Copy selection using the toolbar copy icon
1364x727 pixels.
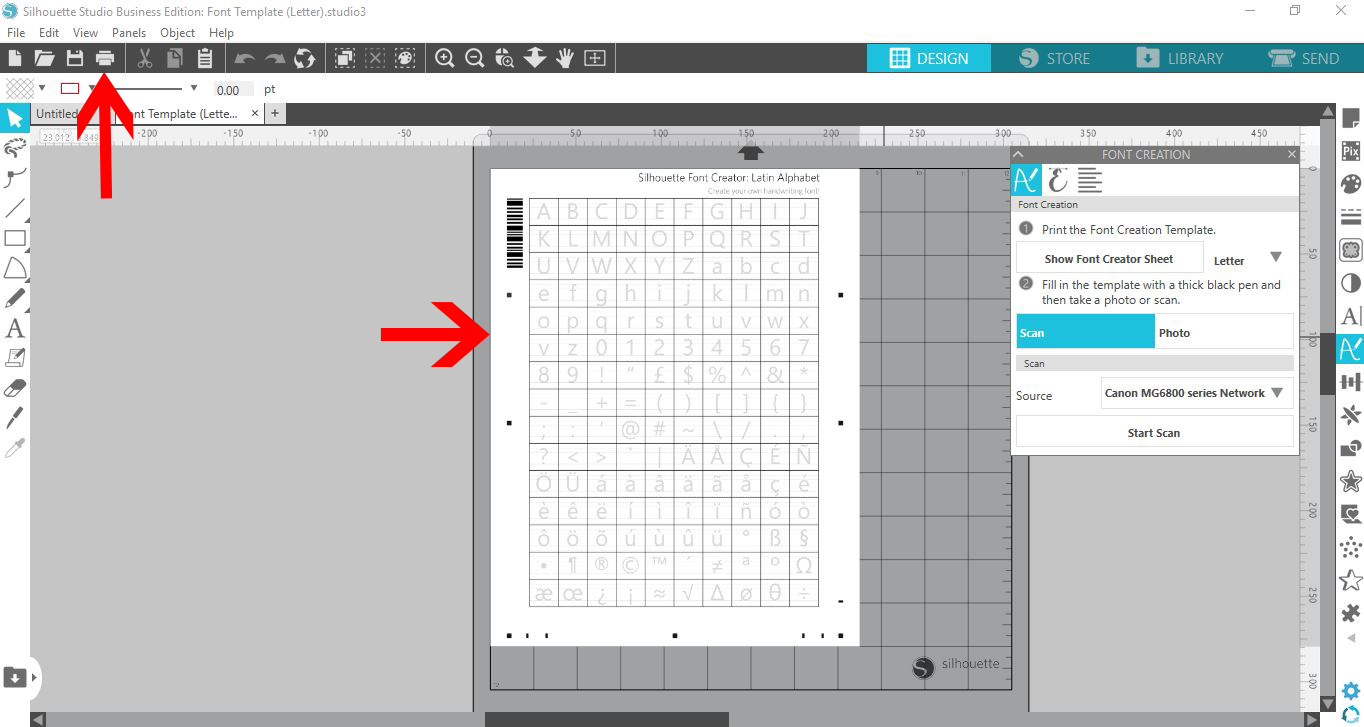point(175,58)
